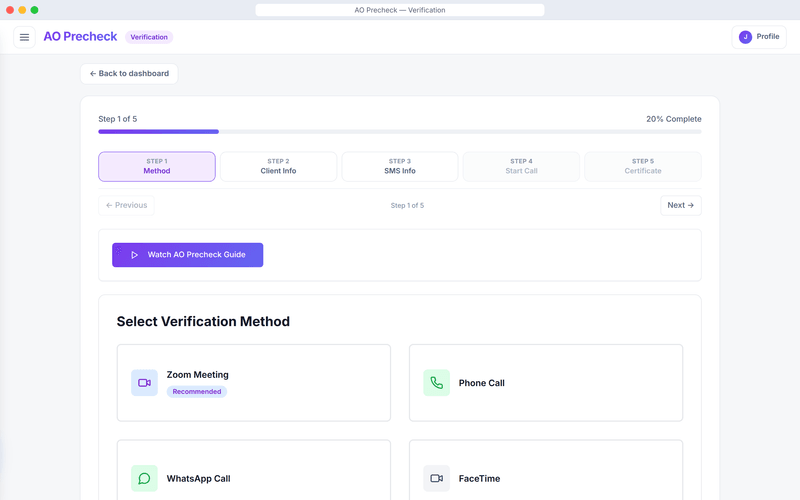Open the Profile button
Screen dimensions: 800x500
coord(759,37)
